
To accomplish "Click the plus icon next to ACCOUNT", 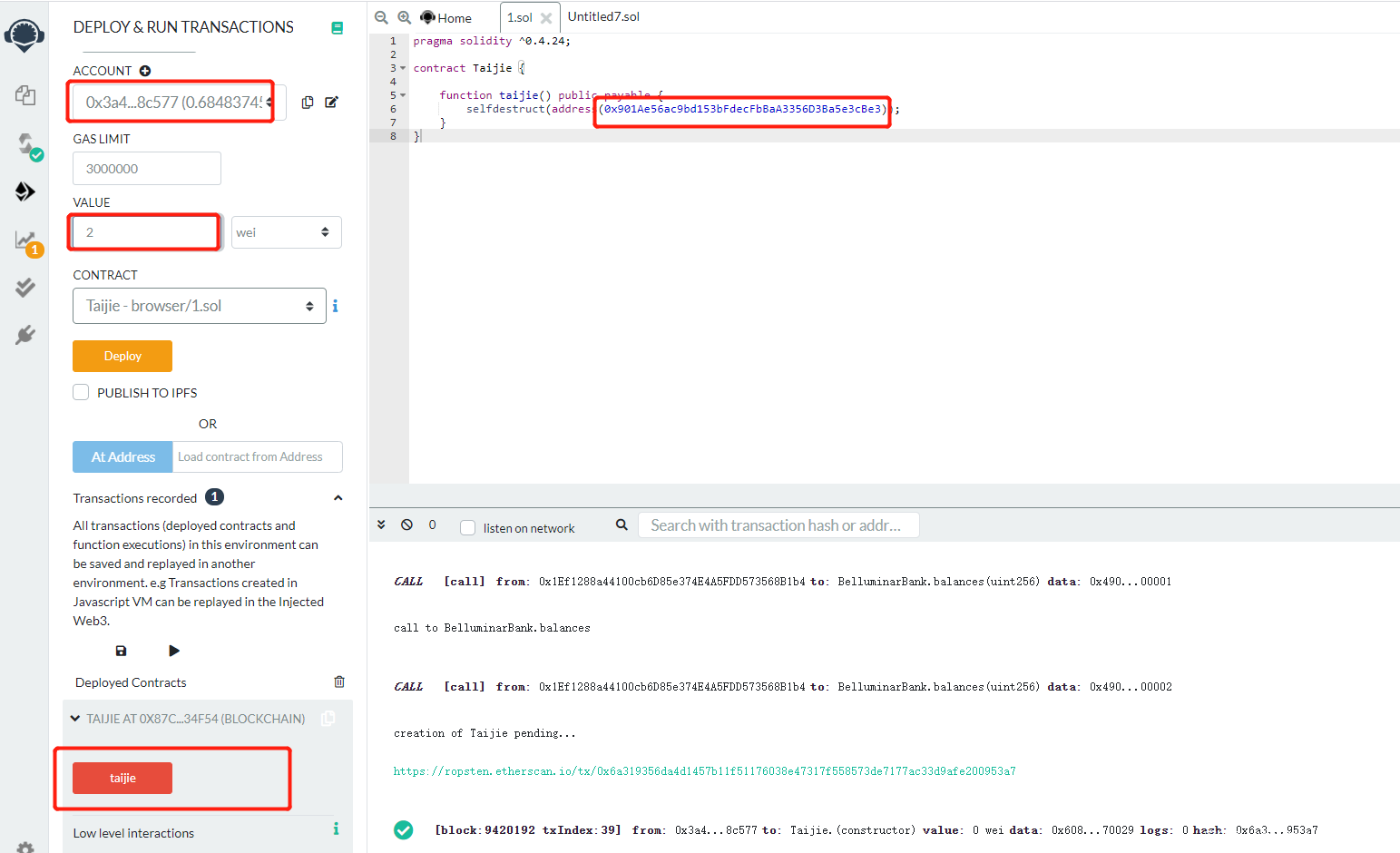I will pyautogui.click(x=145, y=71).
